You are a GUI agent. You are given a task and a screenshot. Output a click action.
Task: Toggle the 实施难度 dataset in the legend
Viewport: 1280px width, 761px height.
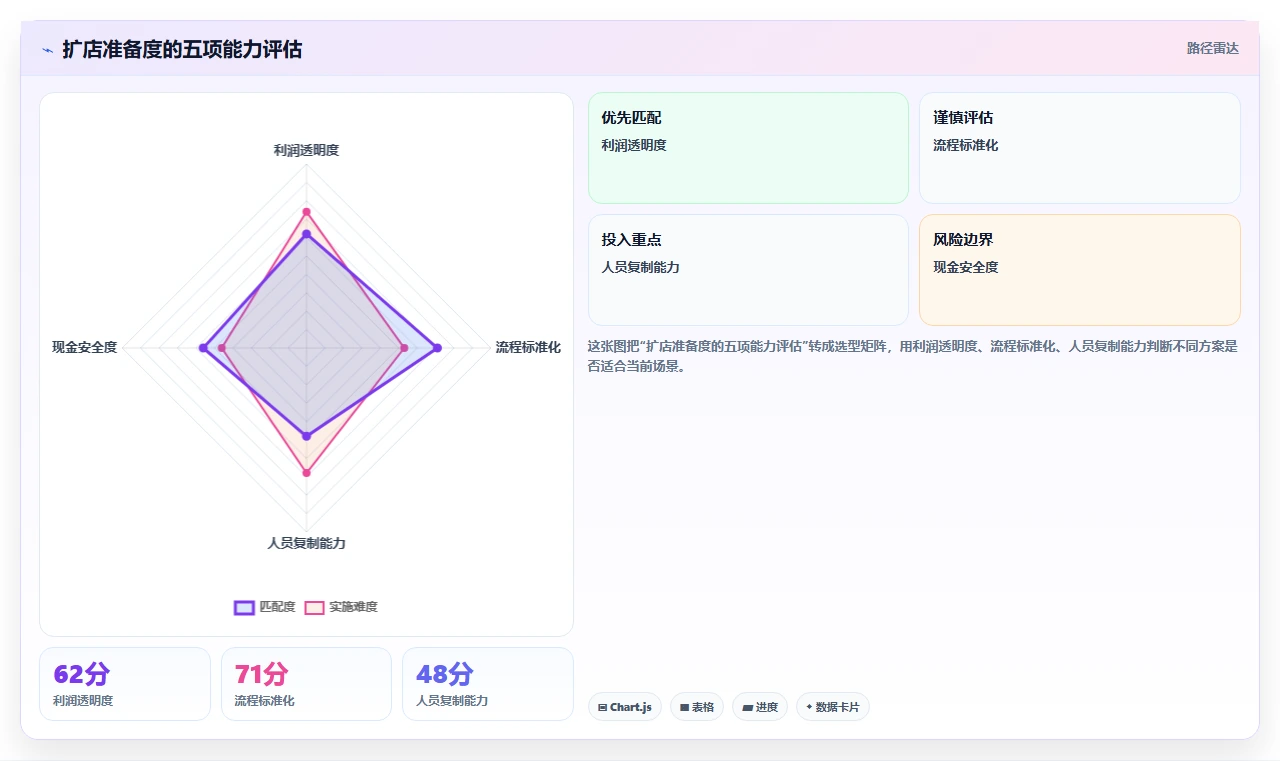pyautogui.click(x=341, y=607)
